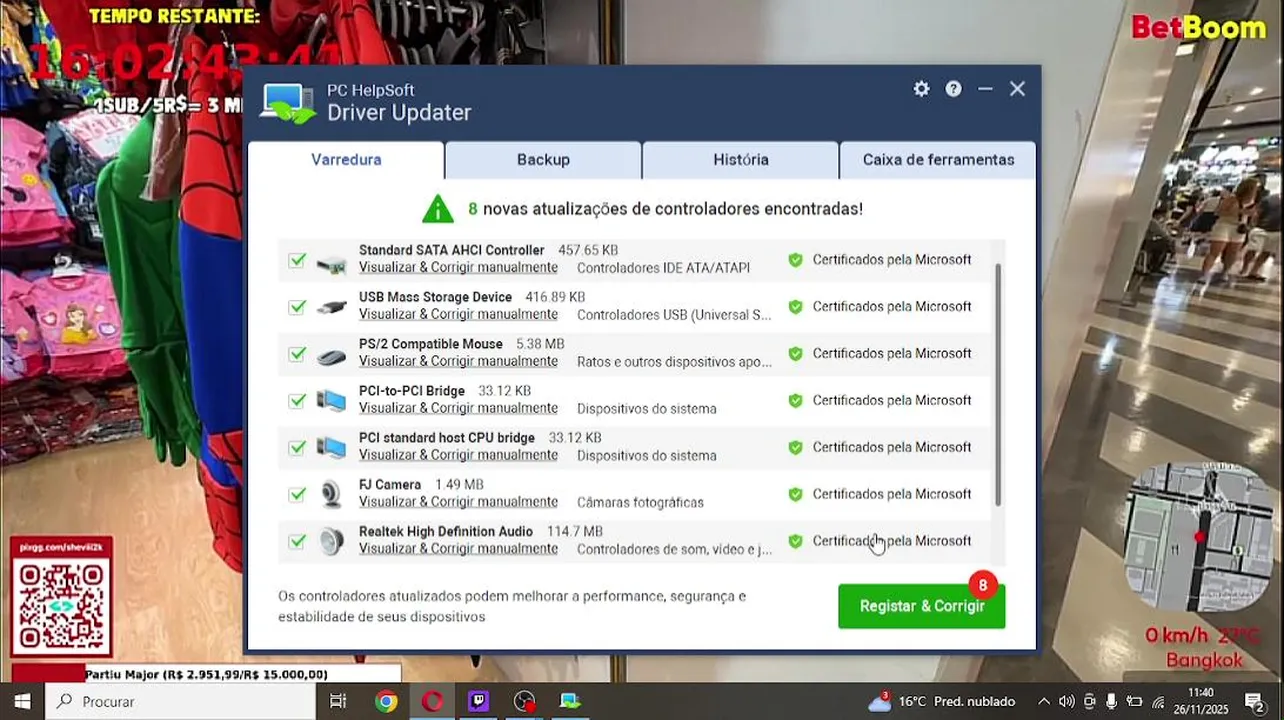The width and height of the screenshot is (1284, 720).
Task: Open Visualizar & Corrigir manualmente for PS/2 Mouse
Action: [458, 362]
